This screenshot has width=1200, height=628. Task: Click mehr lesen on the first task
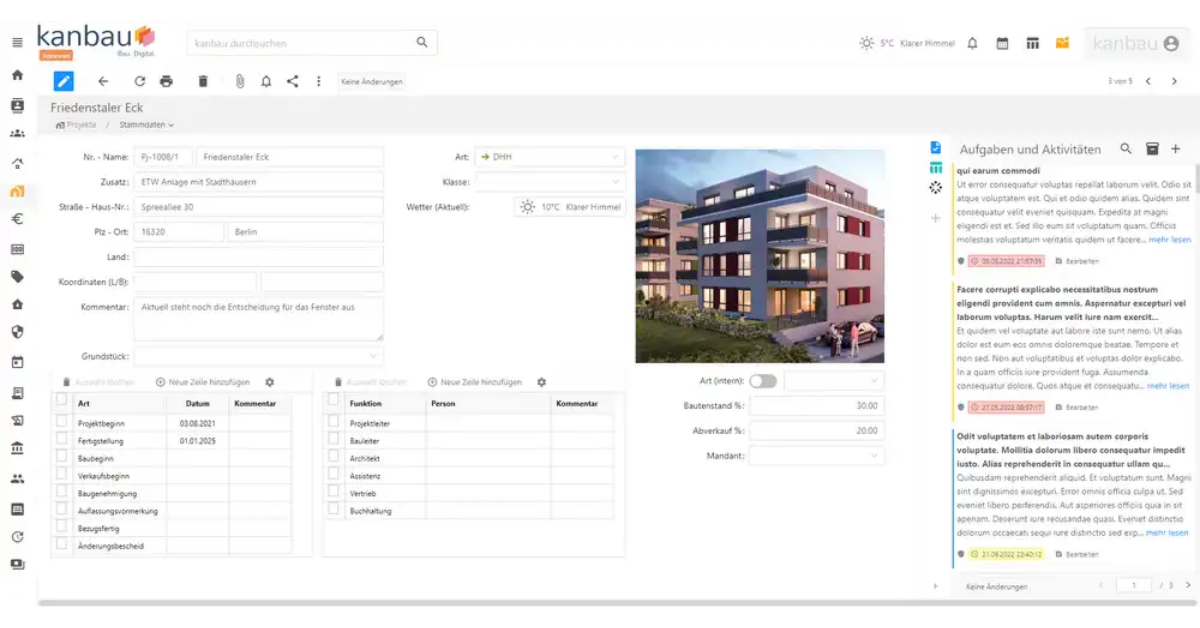1169,240
